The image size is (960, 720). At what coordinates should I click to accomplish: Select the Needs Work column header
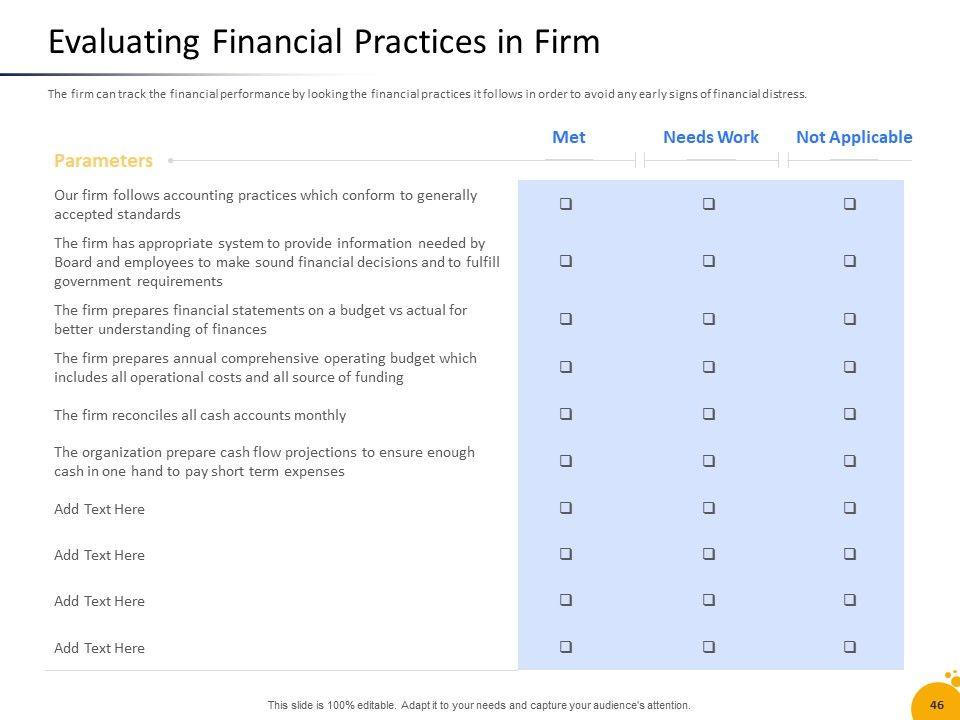[x=711, y=138]
